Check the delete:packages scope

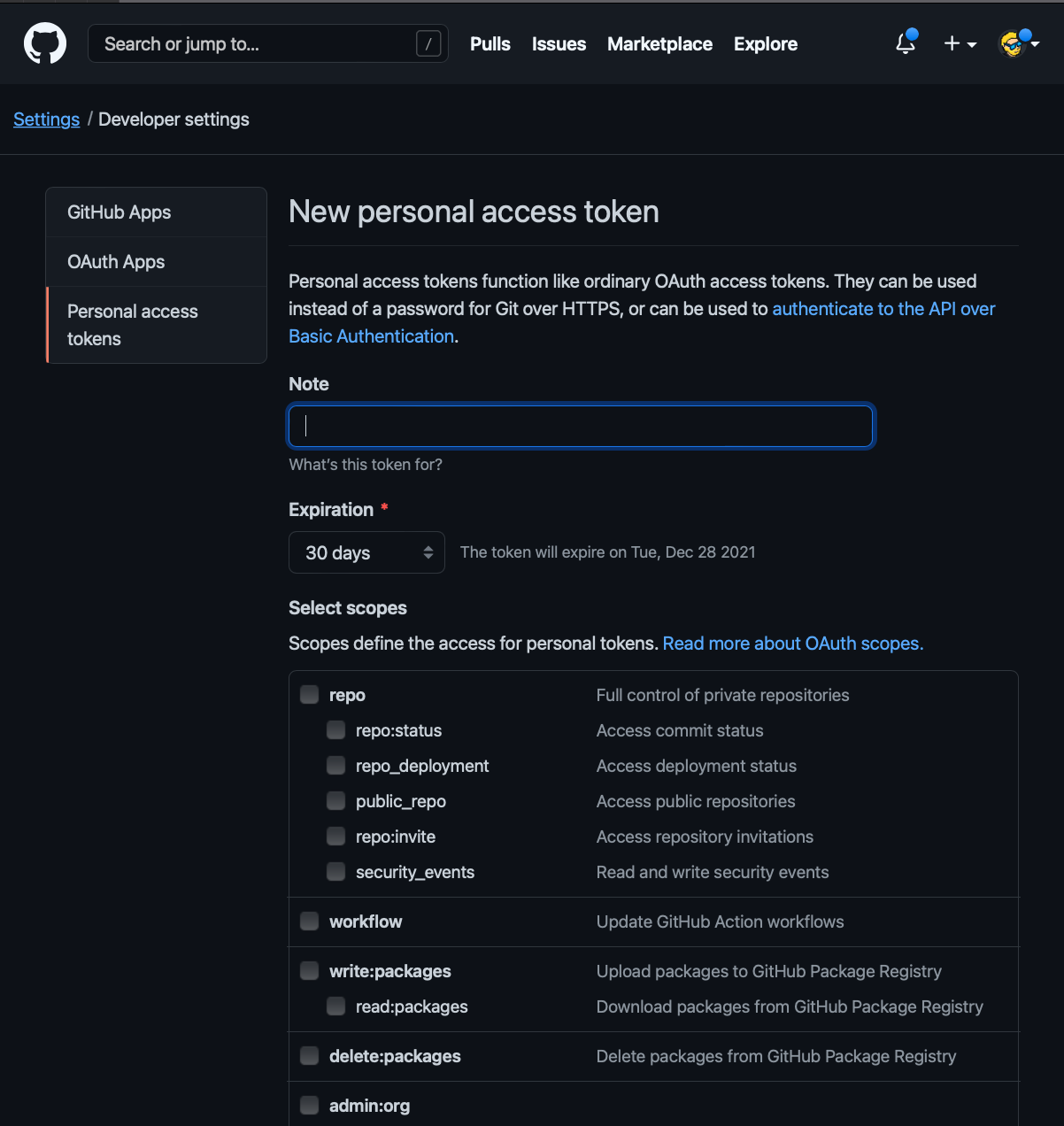coord(309,1056)
